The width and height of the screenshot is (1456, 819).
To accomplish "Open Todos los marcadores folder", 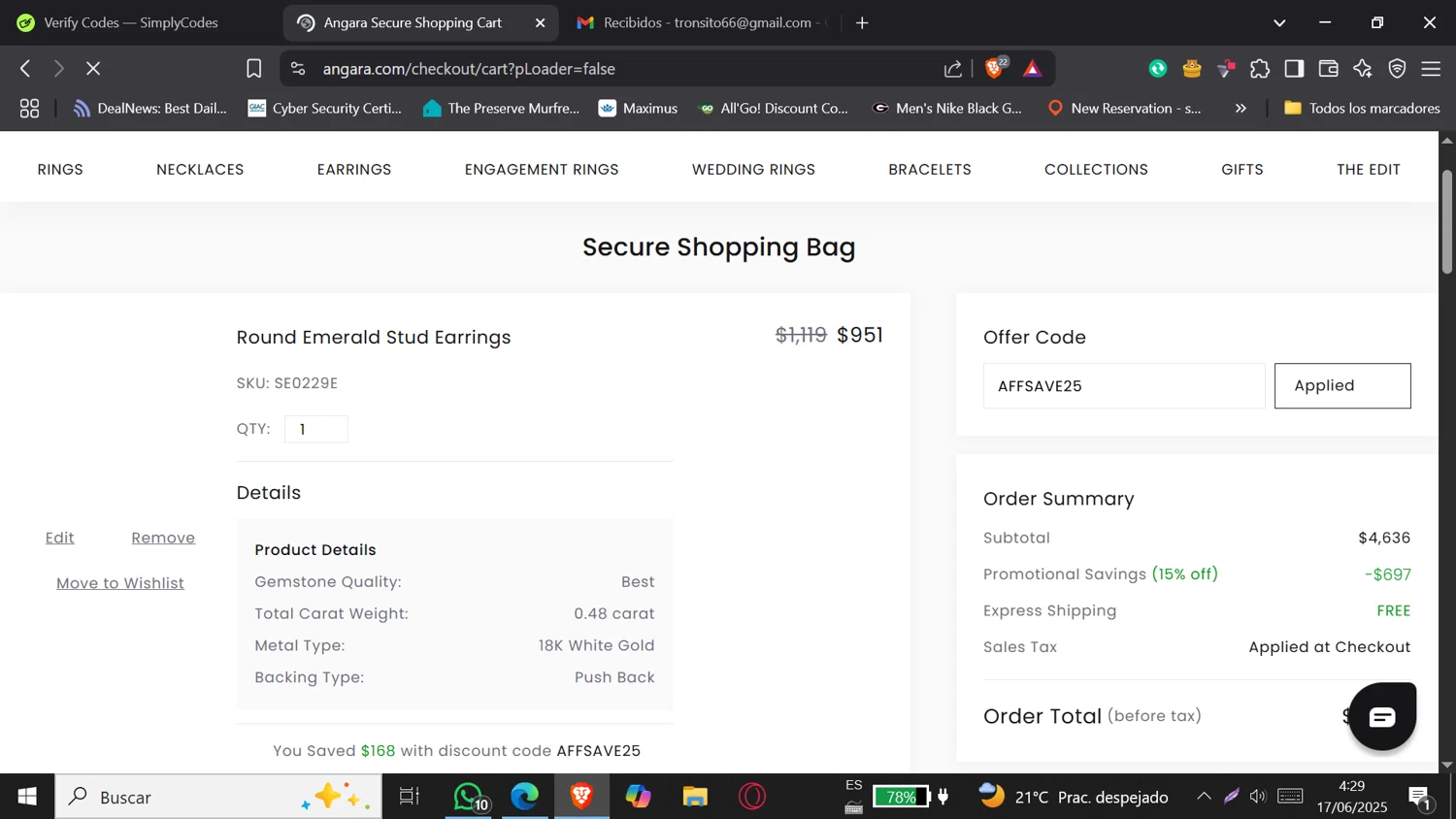I will [x=1362, y=109].
